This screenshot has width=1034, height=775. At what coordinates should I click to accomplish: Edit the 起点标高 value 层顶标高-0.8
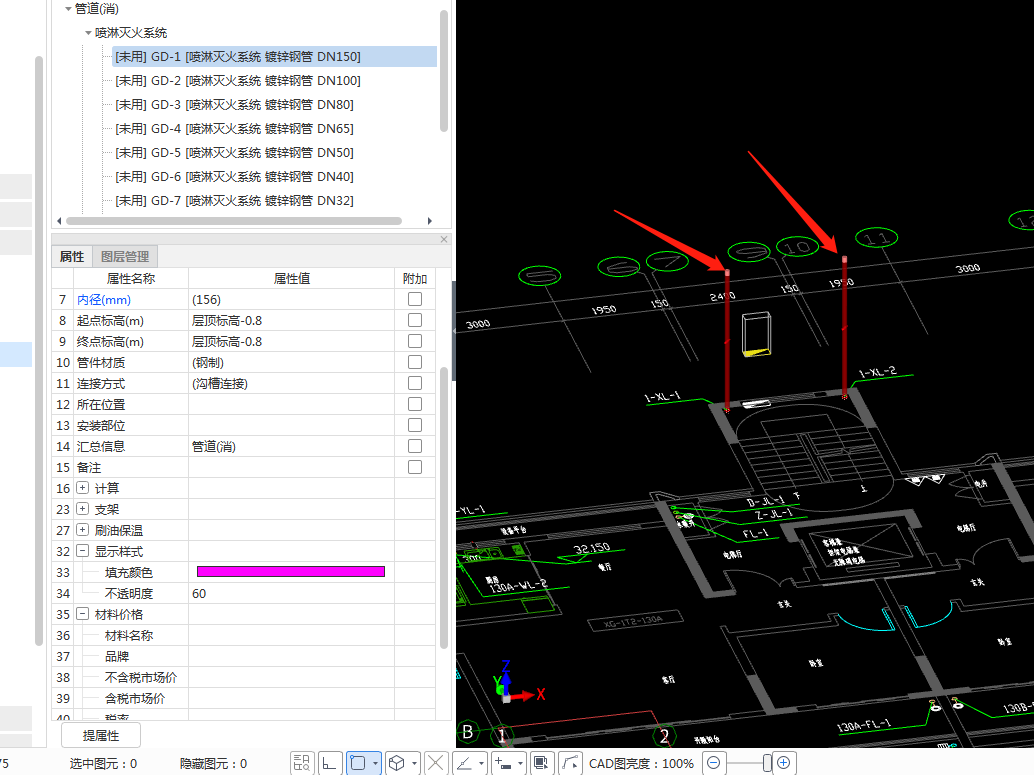tap(291, 321)
